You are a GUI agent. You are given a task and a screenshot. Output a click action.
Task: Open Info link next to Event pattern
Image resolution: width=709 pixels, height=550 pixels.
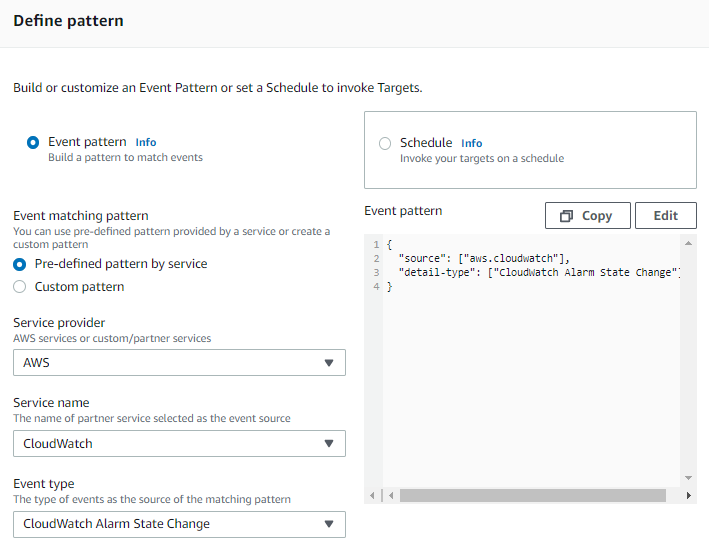point(146,142)
